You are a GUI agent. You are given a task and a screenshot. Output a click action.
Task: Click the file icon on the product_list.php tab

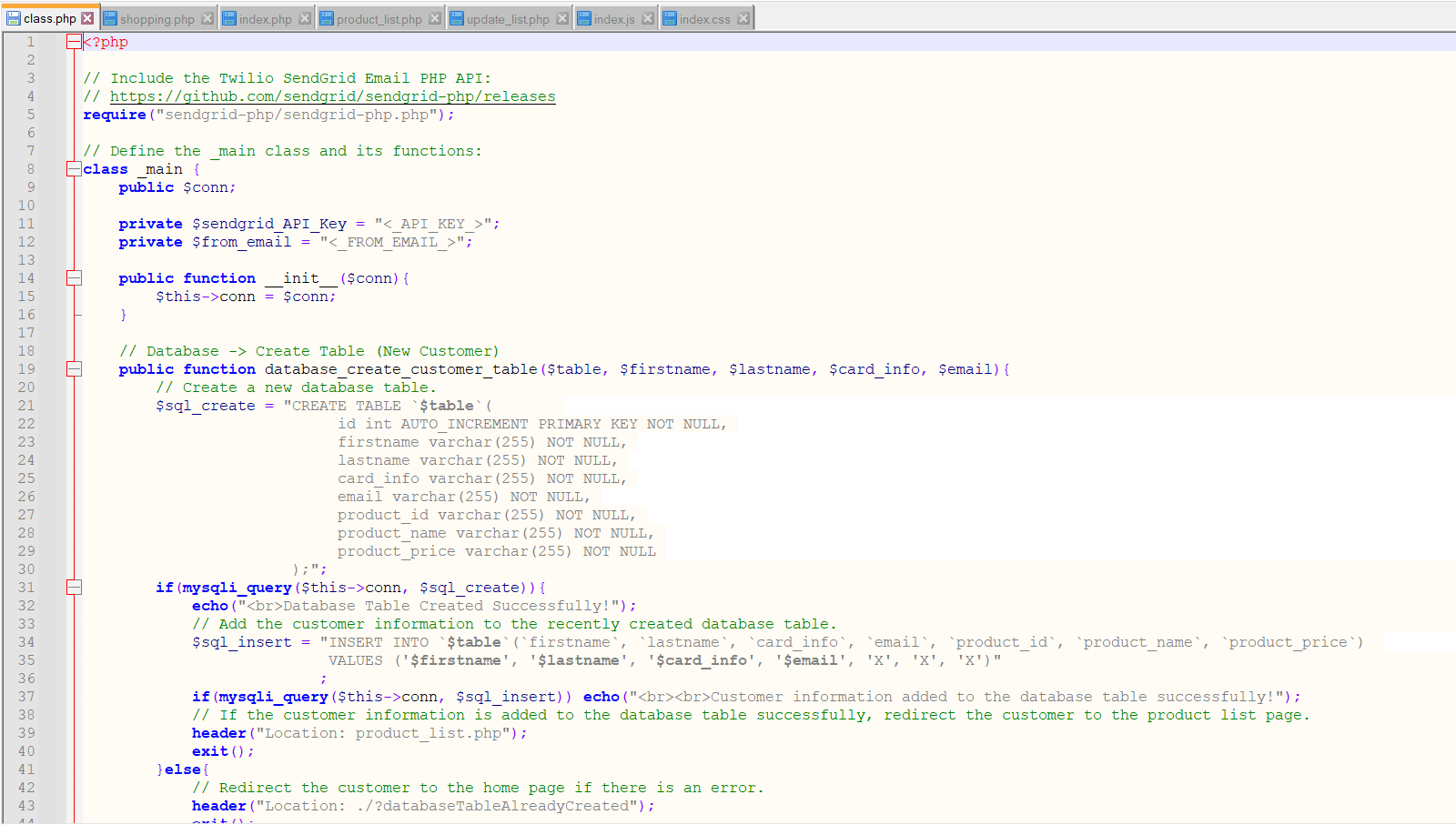(329, 16)
